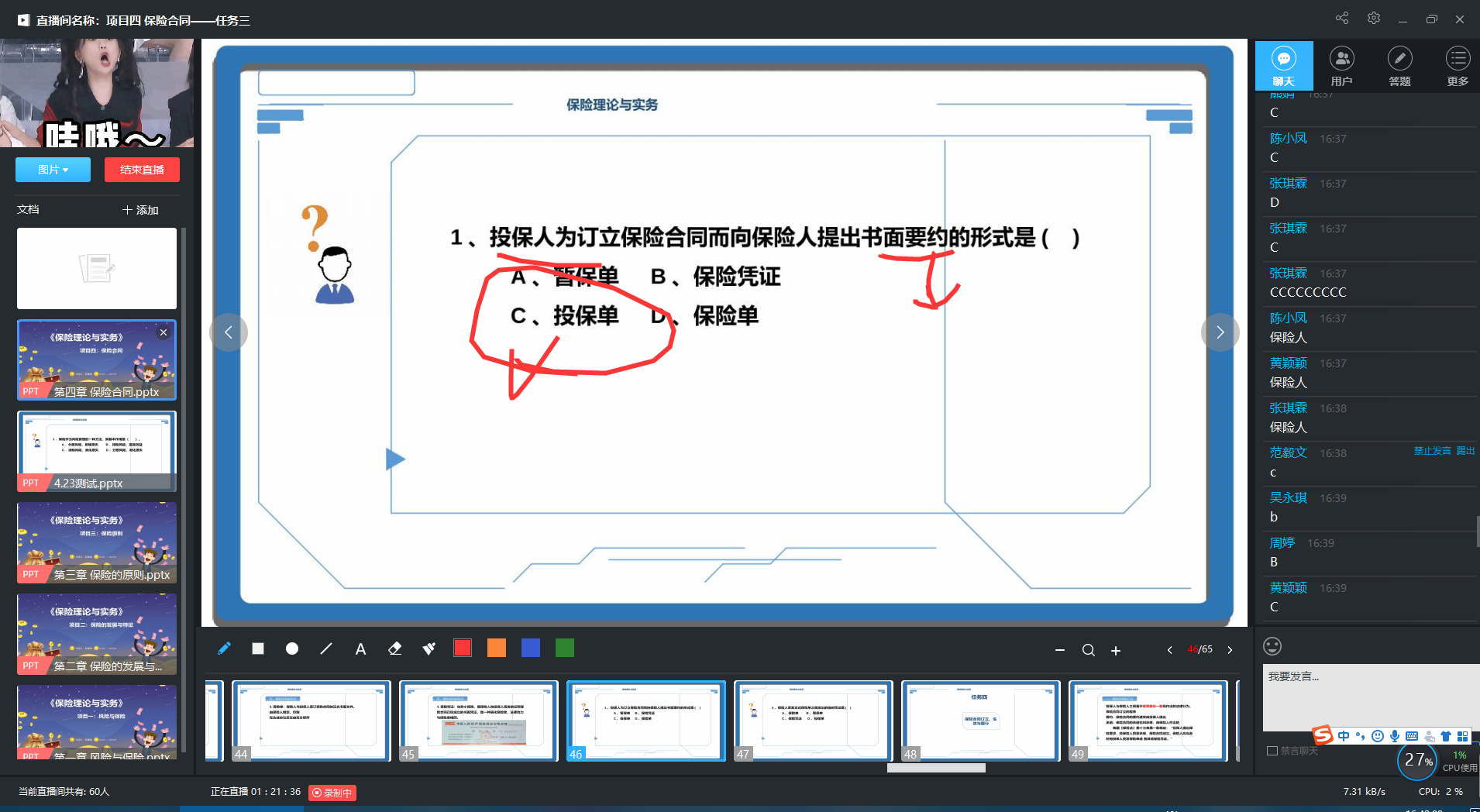The height and width of the screenshot is (812, 1480).
Task: Open the 第四章 保险合同.pptx document
Action: pos(97,360)
